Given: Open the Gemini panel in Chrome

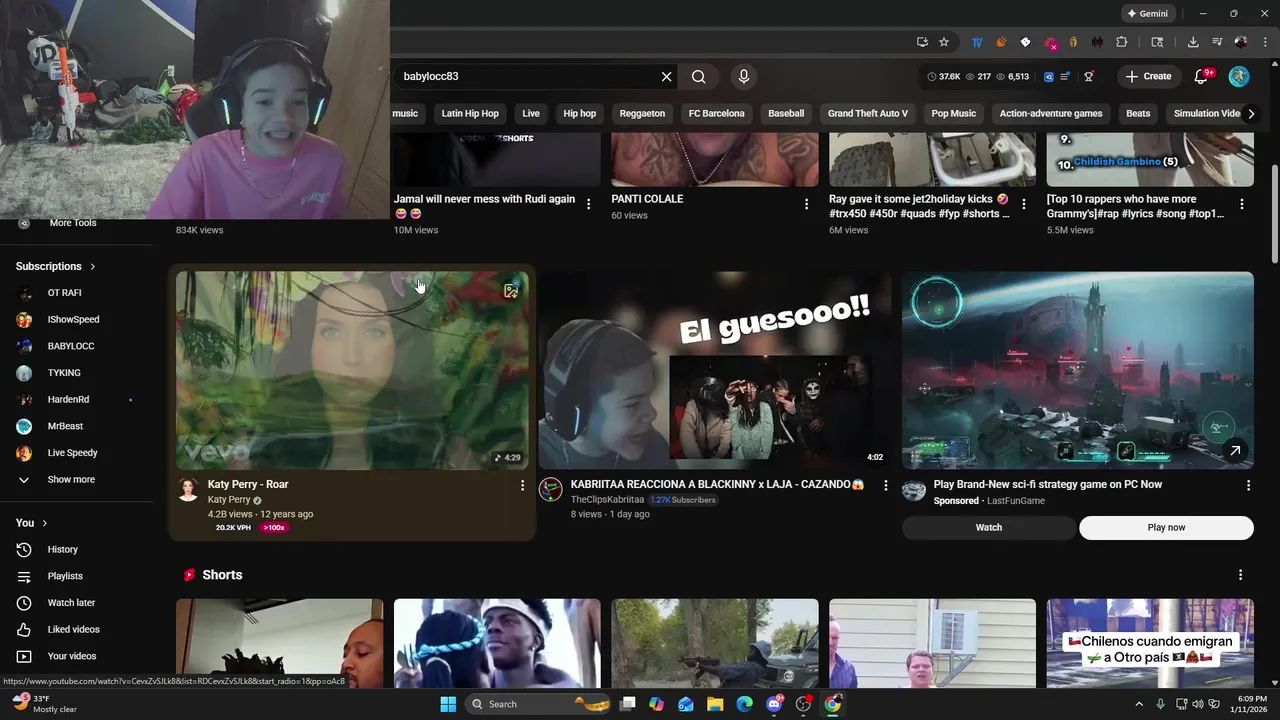Looking at the screenshot, I should 1148,13.
